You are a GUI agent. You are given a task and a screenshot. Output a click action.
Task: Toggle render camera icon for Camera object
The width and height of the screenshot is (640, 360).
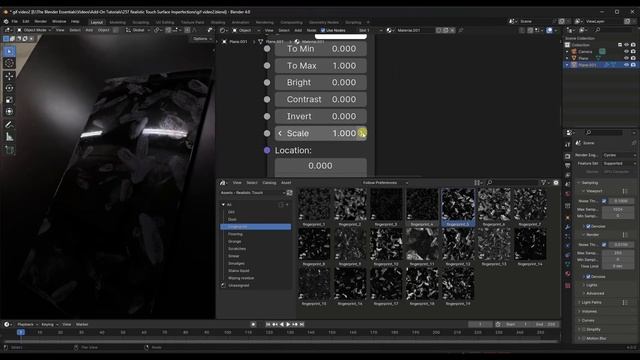coord(633,51)
